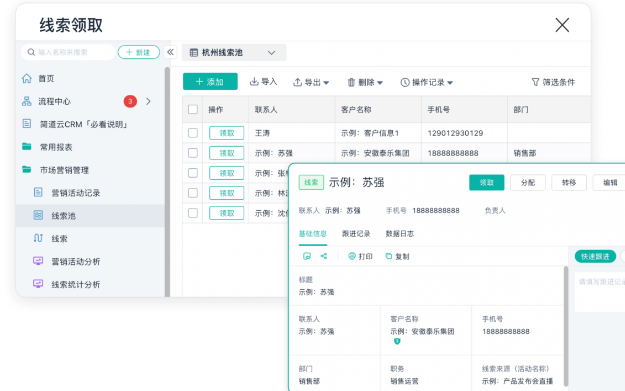Click 领取 in the third table row
The width and height of the screenshot is (625, 391).
[226, 173]
